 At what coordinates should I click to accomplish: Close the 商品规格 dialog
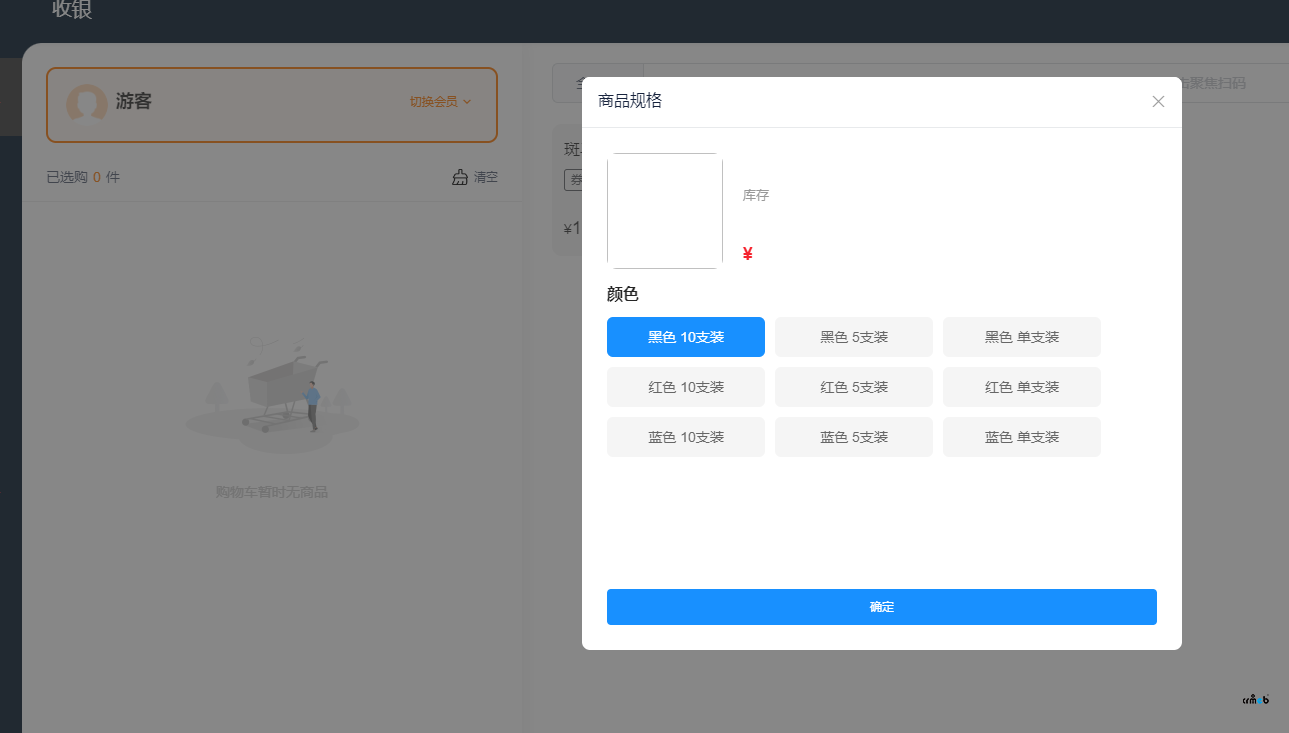[1158, 101]
